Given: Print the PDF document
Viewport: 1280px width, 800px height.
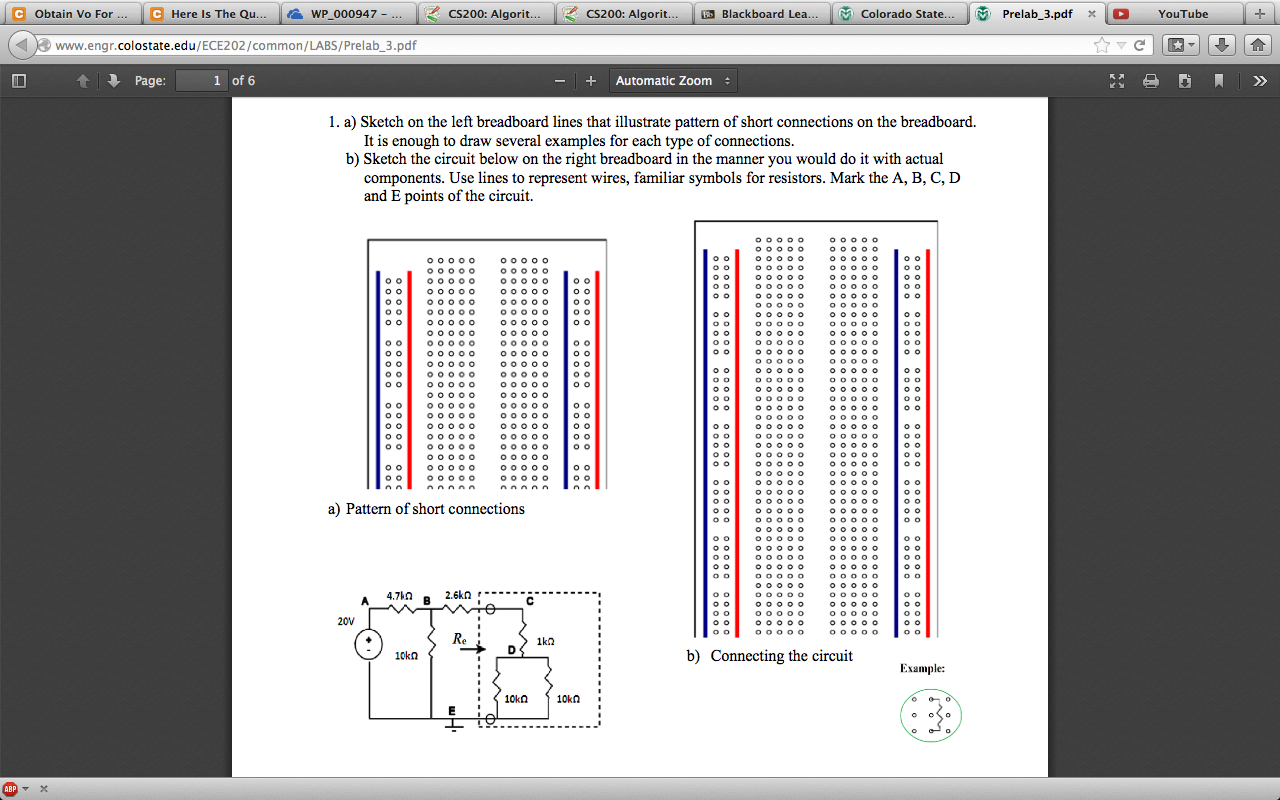Looking at the screenshot, I should [x=1151, y=81].
